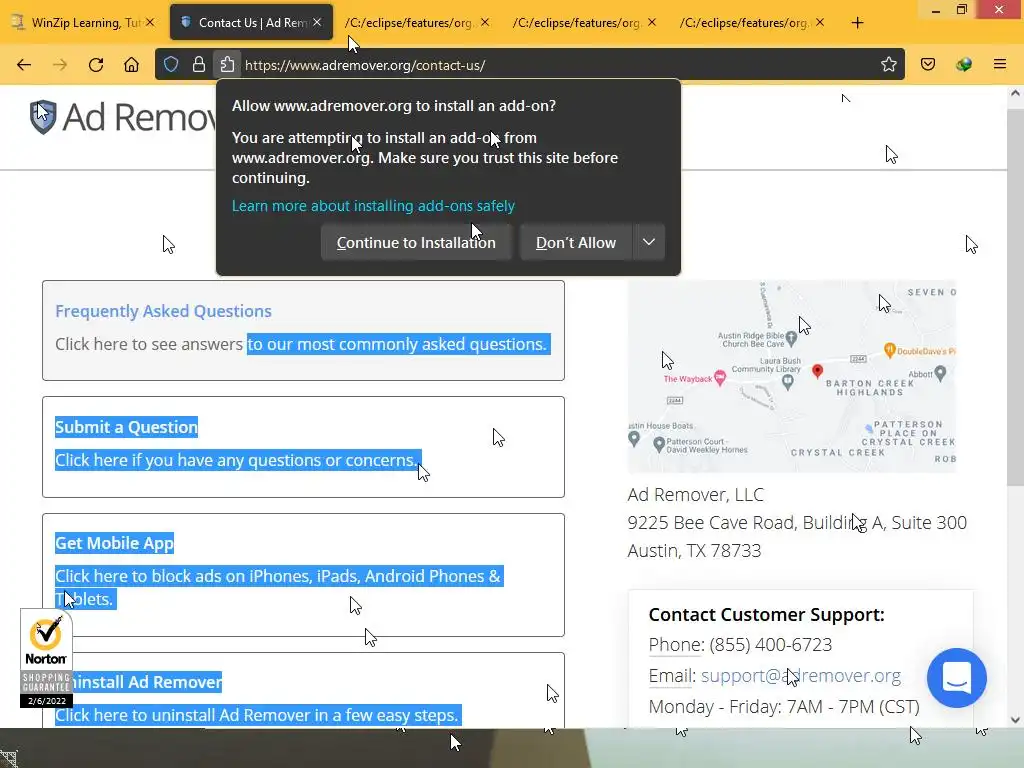Image resolution: width=1024 pixels, height=768 pixels.
Task: Open the browser home page
Action: [131, 65]
